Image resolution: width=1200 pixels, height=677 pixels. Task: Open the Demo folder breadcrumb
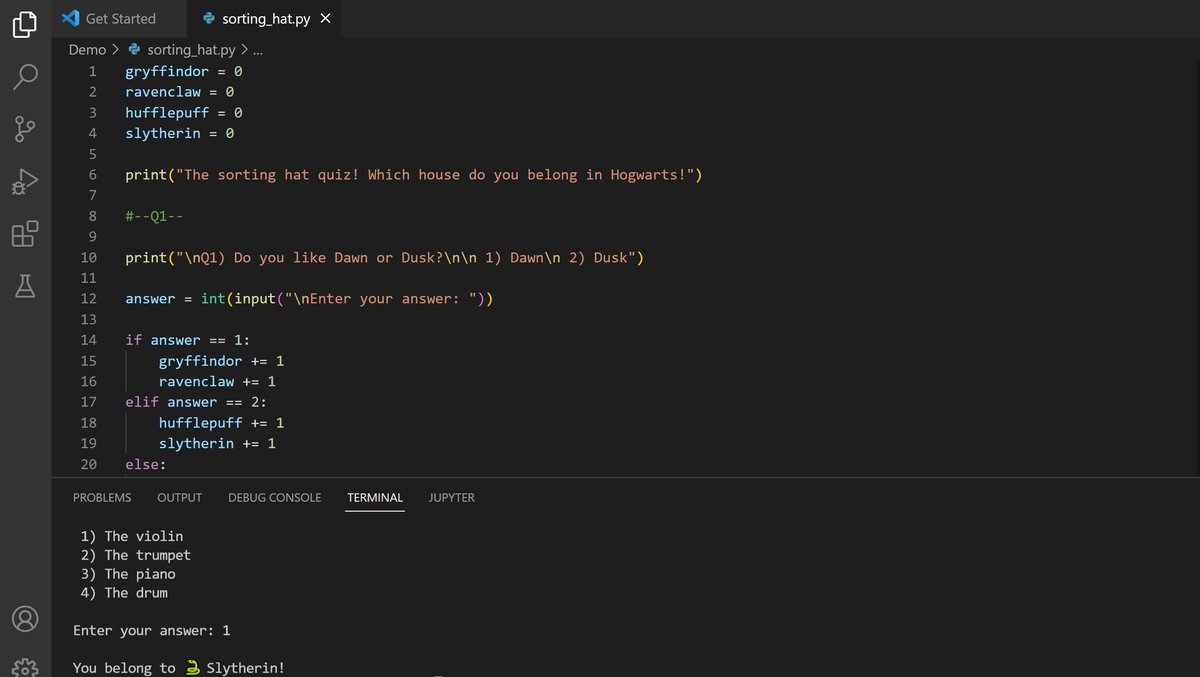click(x=87, y=49)
